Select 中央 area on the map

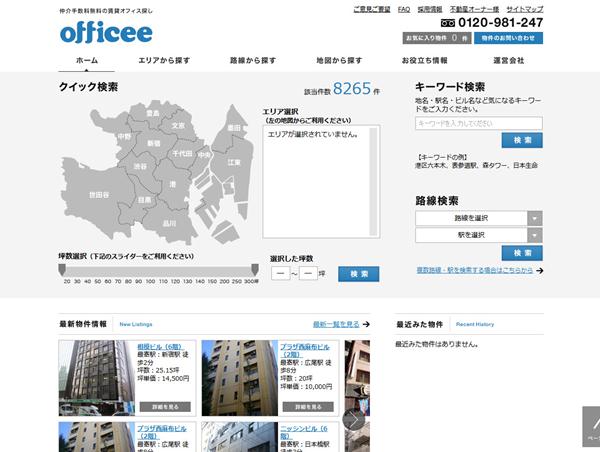coord(204,155)
